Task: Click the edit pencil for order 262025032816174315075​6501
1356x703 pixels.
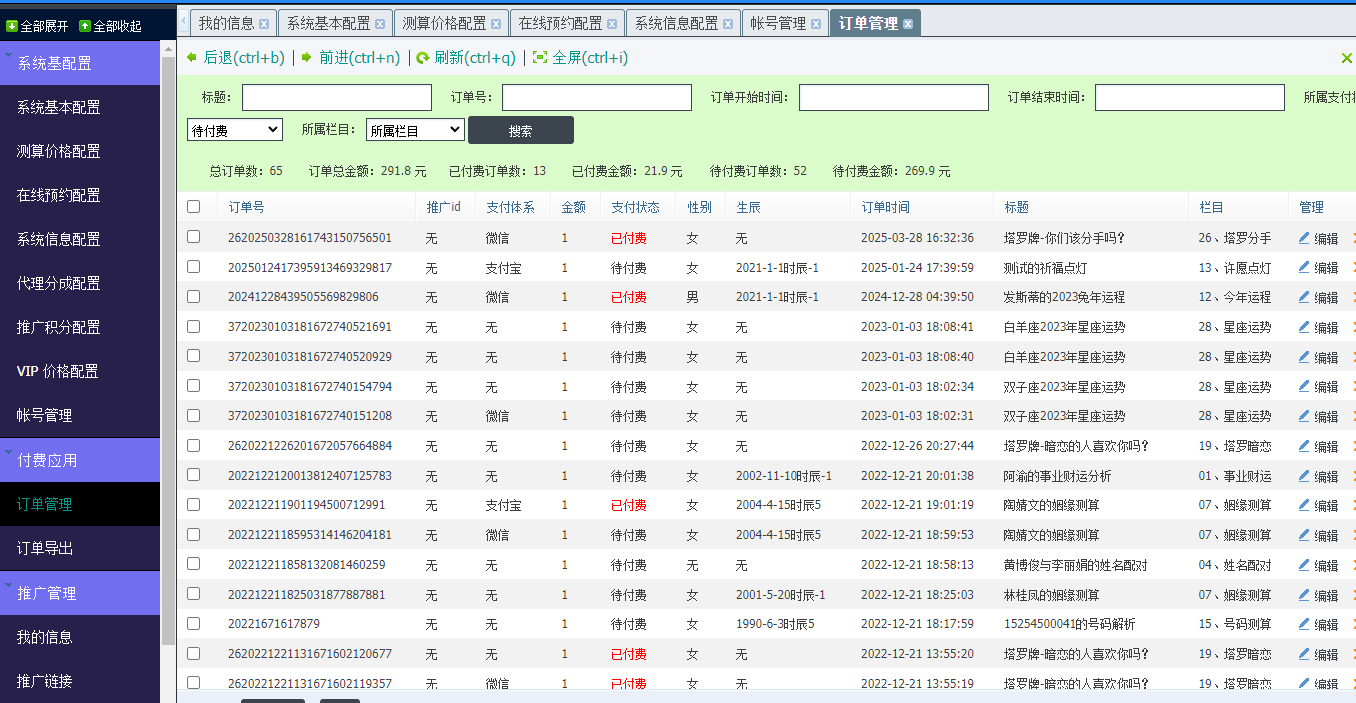Action: click(1303, 238)
